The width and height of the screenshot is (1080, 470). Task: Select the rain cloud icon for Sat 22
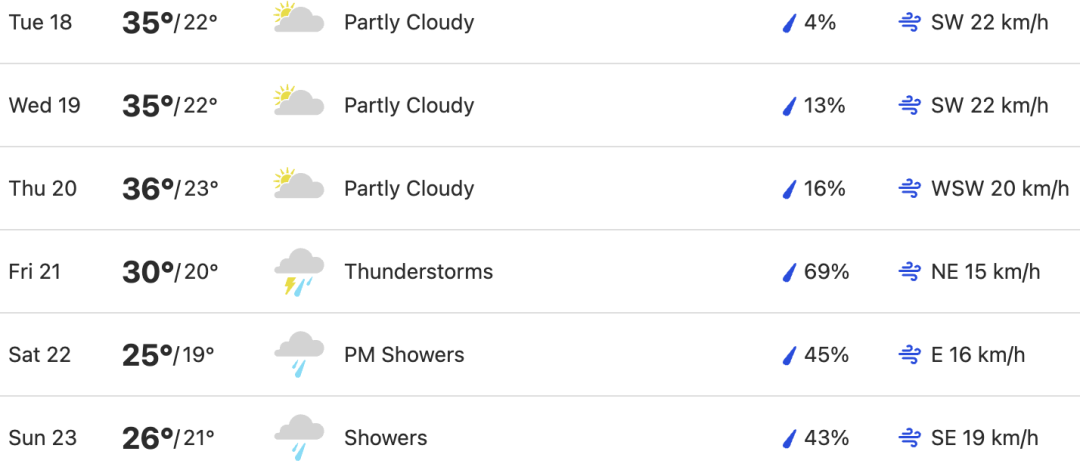[299, 355]
